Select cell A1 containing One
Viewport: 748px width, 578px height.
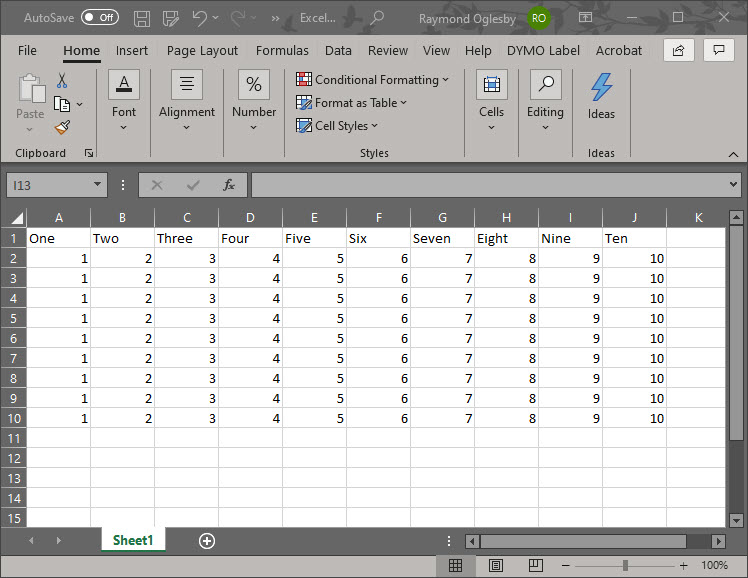tap(58, 238)
